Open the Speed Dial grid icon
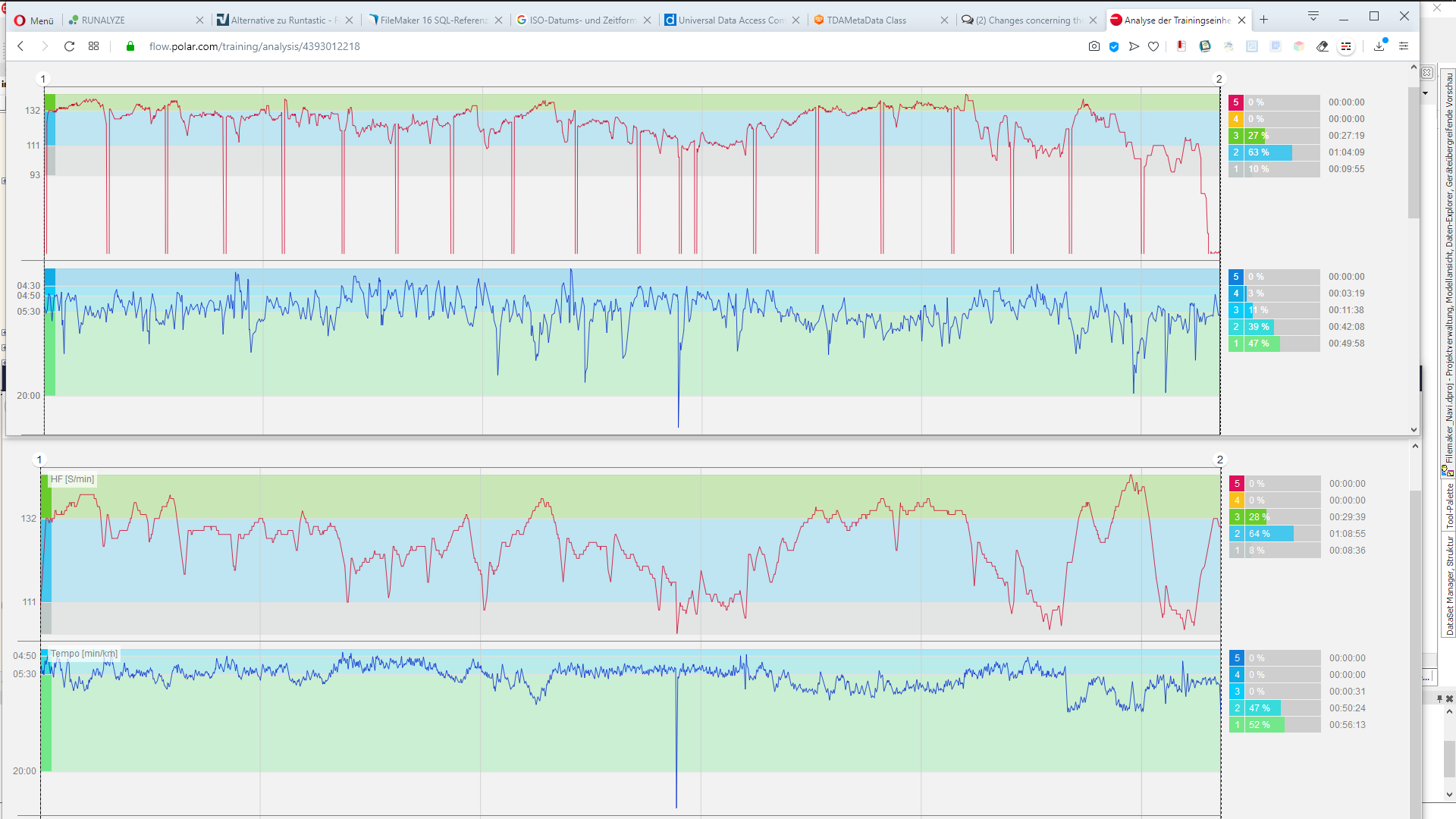1456x819 pixels. tap(93, 46)
